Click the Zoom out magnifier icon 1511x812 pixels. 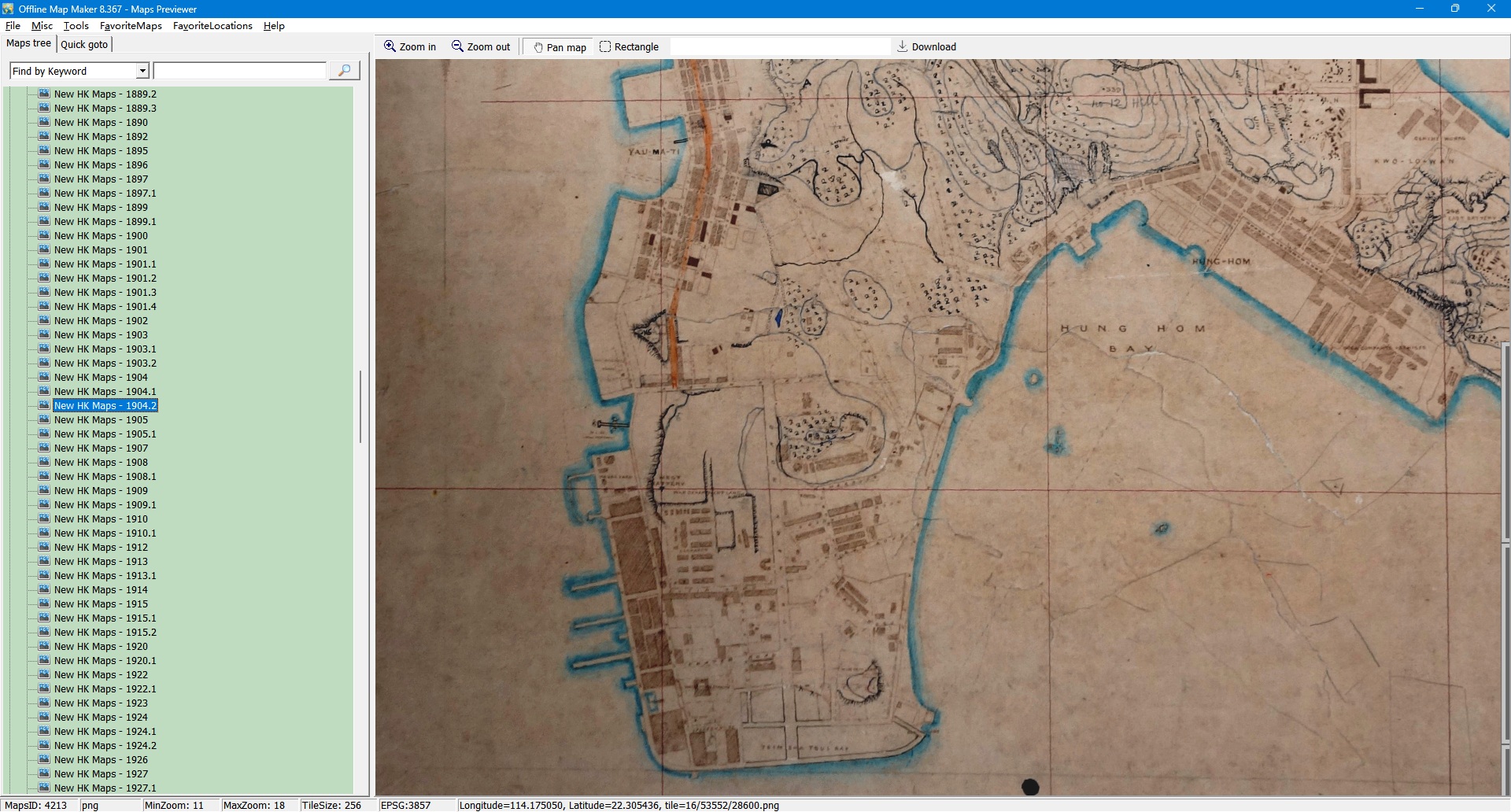(457, 46)
